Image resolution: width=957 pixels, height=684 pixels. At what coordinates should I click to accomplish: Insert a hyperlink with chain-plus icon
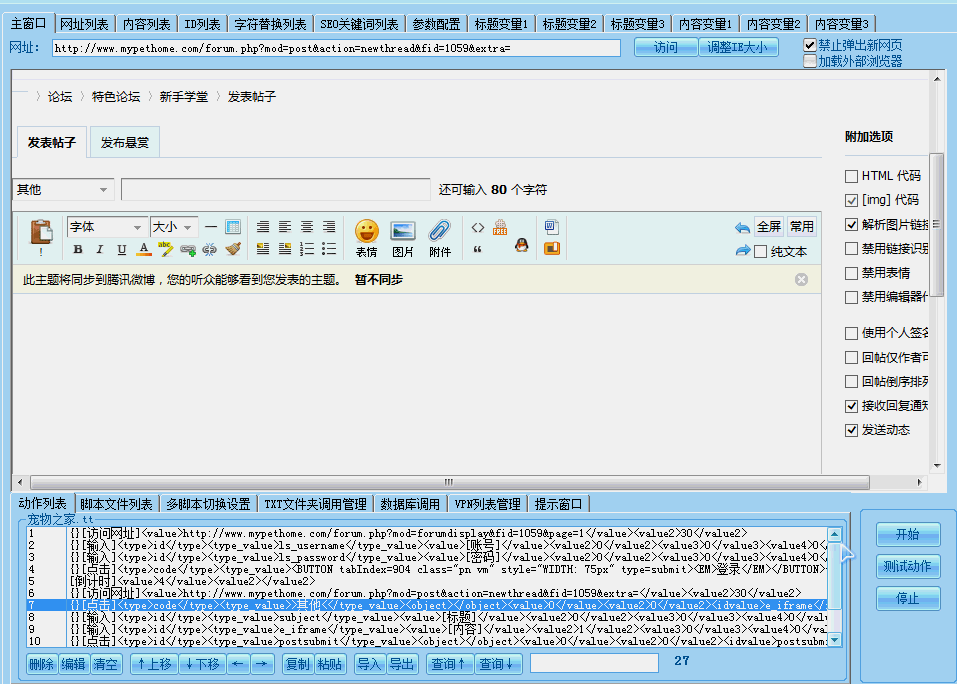point(187,249)
